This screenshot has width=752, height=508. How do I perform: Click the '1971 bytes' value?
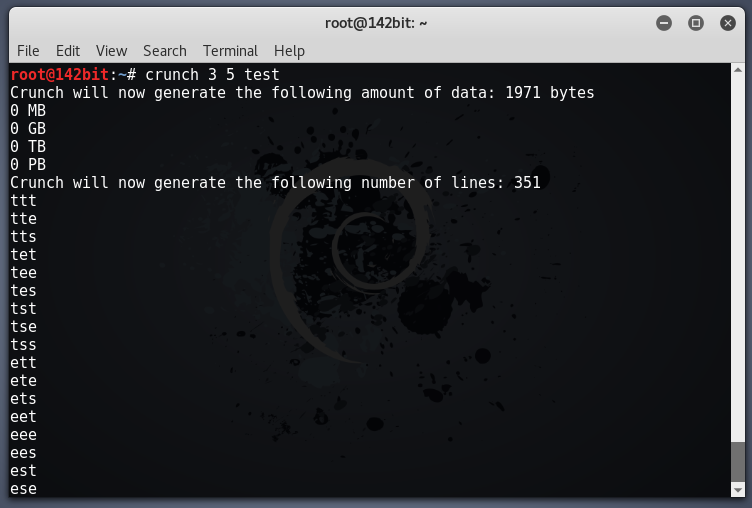click(x=550, y=93)
